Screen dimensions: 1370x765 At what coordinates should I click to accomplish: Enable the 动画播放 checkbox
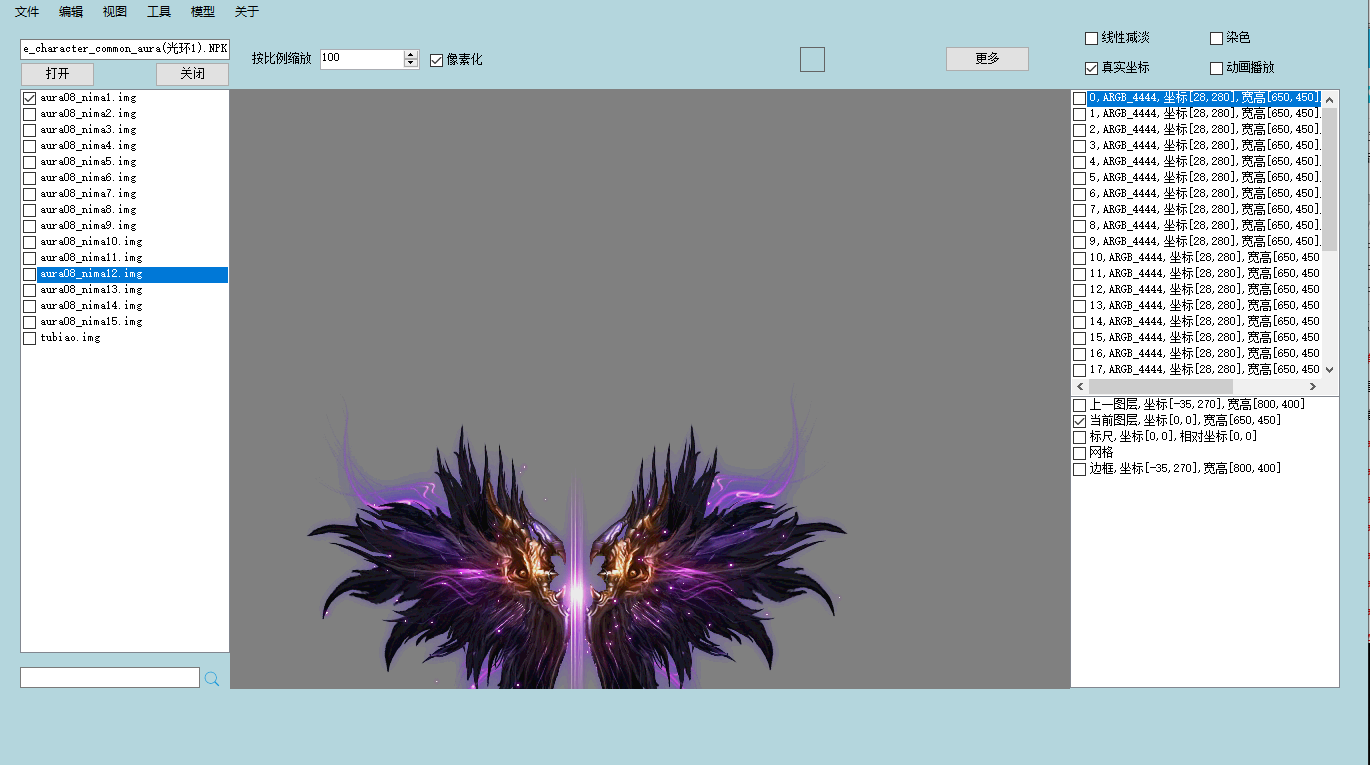pos(1216,68)
